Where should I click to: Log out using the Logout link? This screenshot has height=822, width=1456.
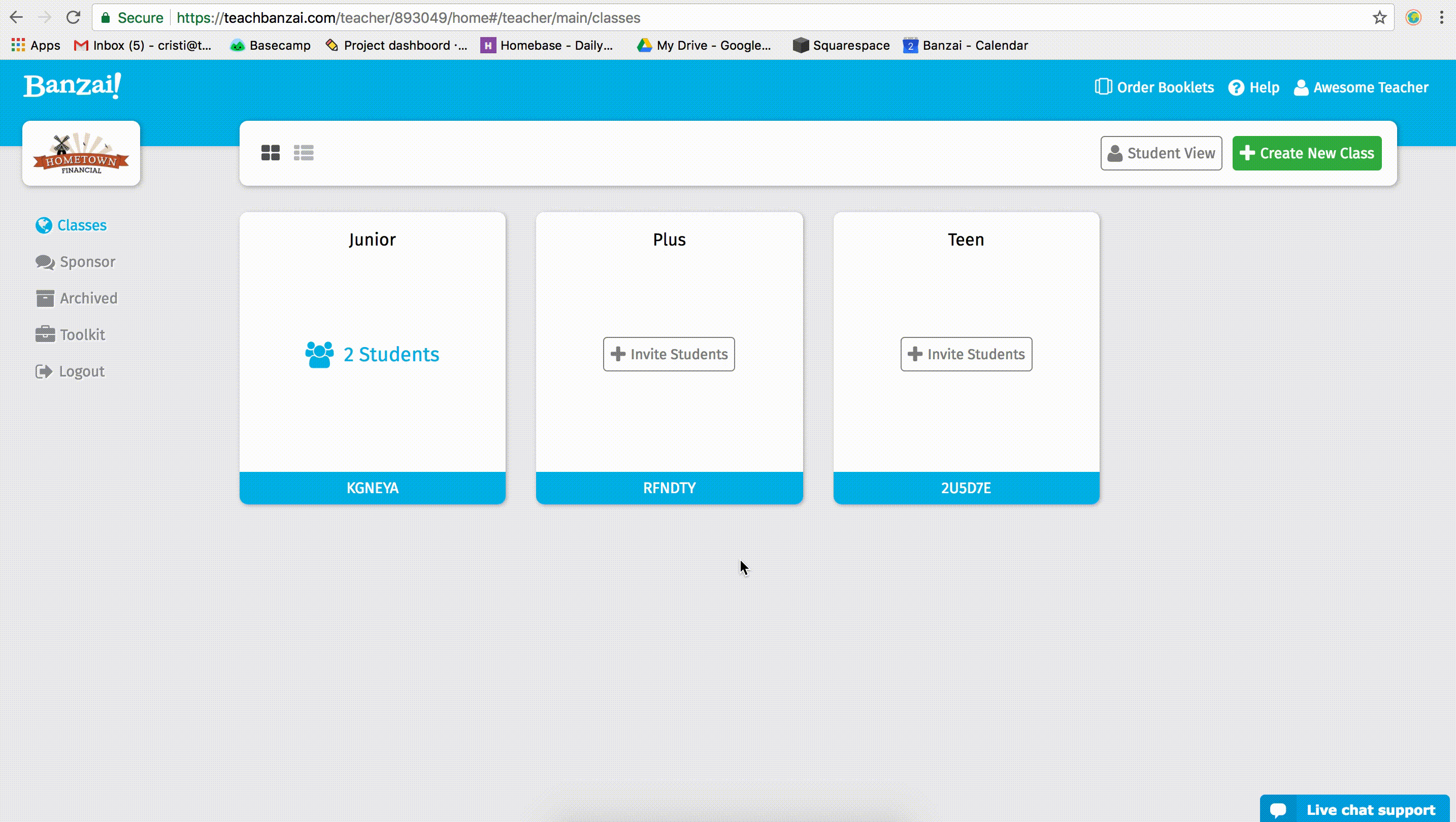[x=70, y=371]
